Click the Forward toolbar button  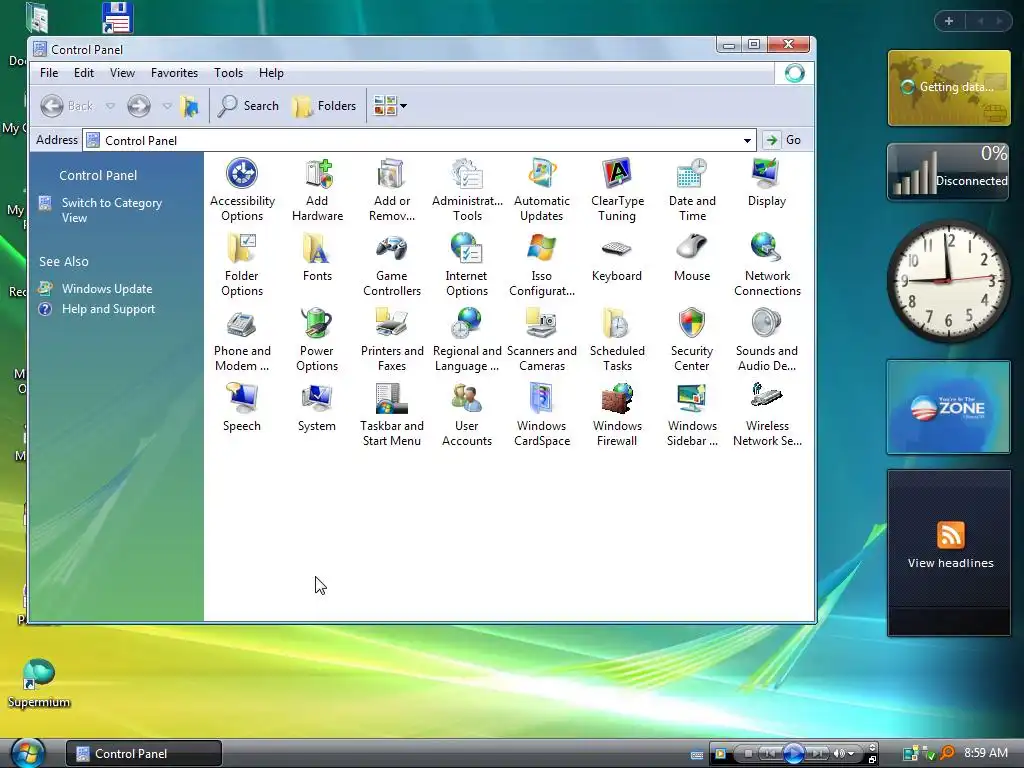[138, 106]
